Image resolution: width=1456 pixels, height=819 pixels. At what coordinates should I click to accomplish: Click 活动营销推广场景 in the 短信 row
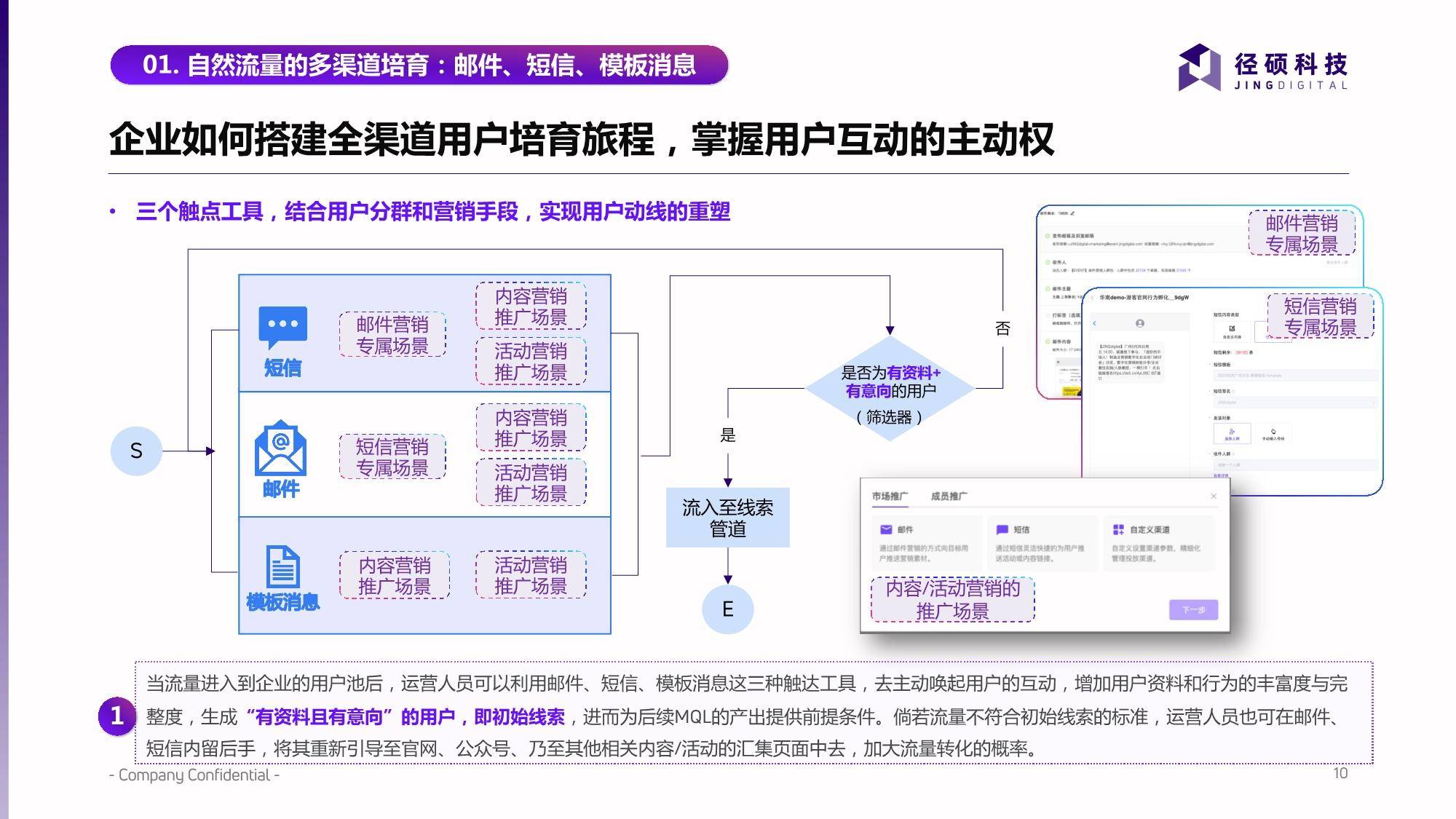click(x=531, y=362)
